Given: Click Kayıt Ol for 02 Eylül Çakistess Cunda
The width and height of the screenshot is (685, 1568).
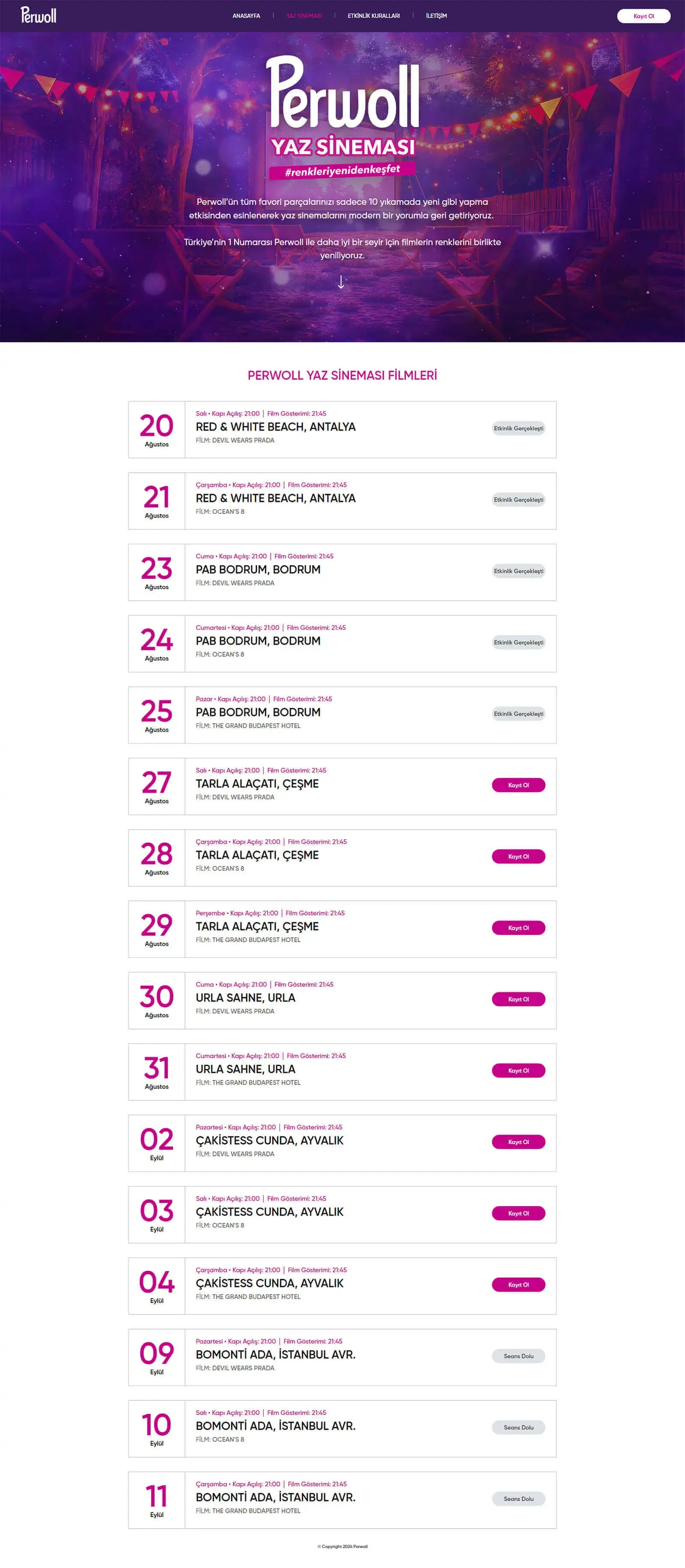Looking at the screenshot, I should pos(518,1142).
